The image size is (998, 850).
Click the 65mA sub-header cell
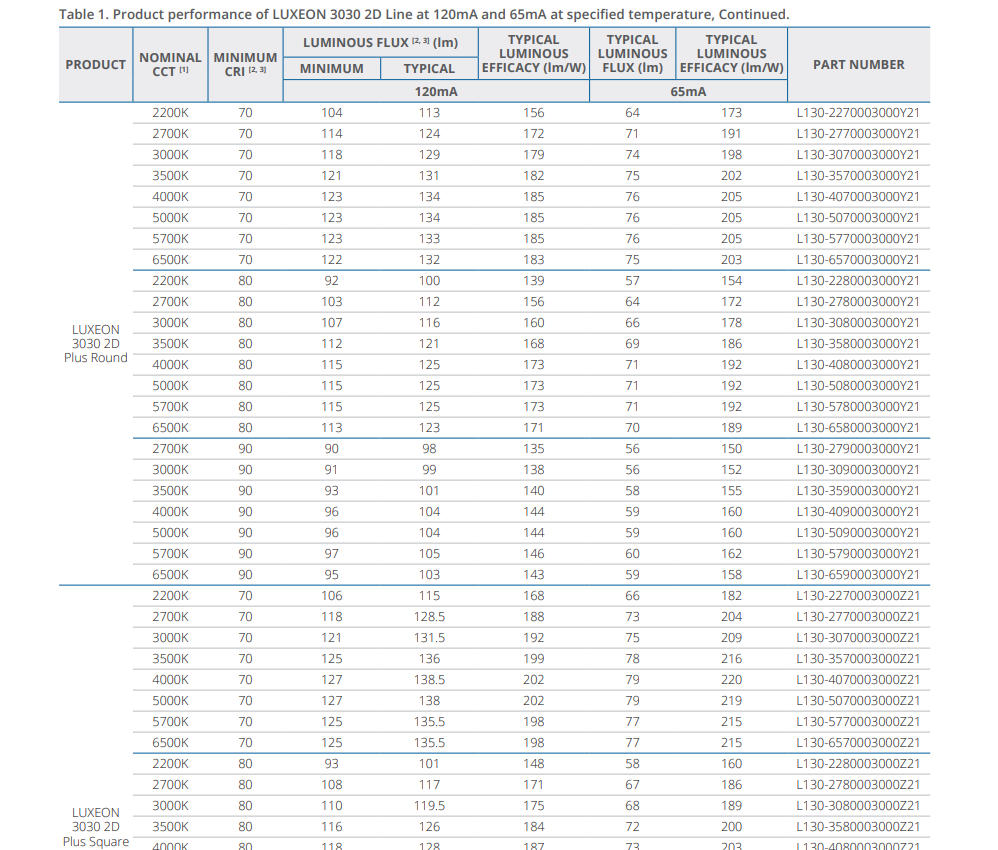coord(688,91)
